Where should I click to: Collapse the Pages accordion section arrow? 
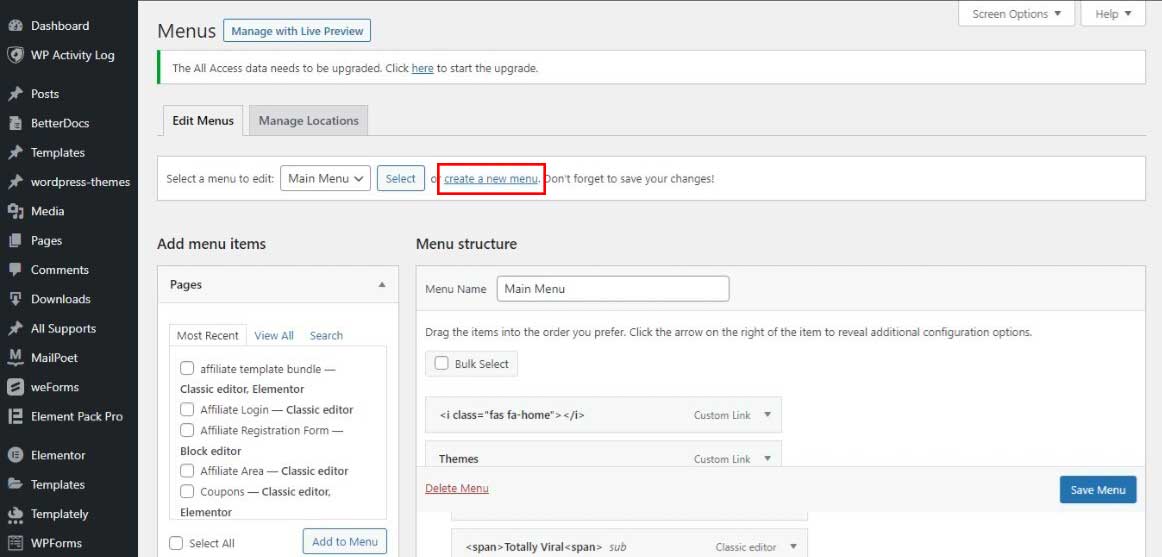pyautogui.click(x=382, y=284)
